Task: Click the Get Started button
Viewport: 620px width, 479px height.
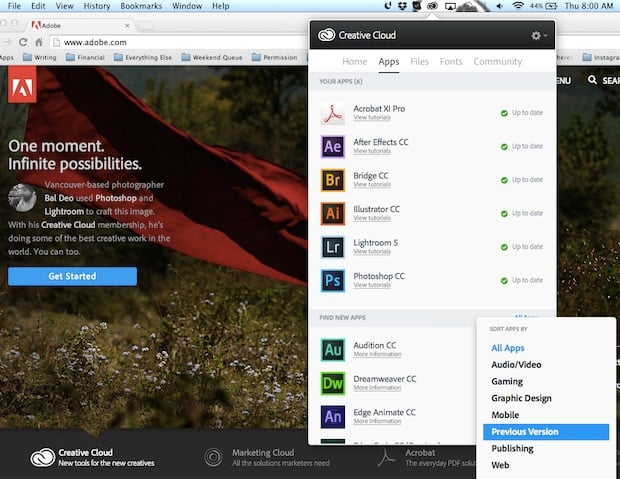Action: (x=72, y=276)
